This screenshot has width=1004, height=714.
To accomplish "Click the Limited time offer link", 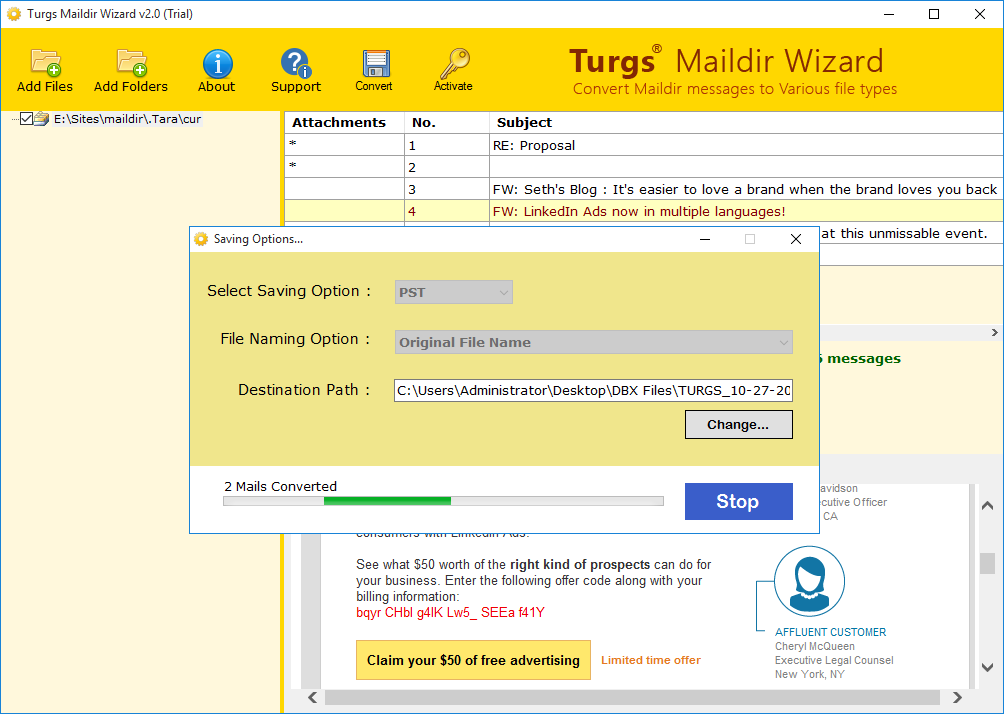I will coord(651,660).
